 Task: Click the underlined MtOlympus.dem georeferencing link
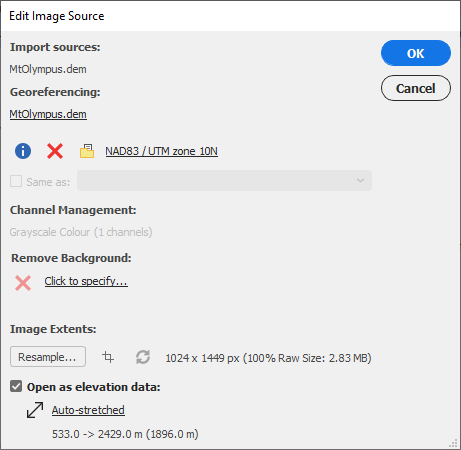click(48, 114)
